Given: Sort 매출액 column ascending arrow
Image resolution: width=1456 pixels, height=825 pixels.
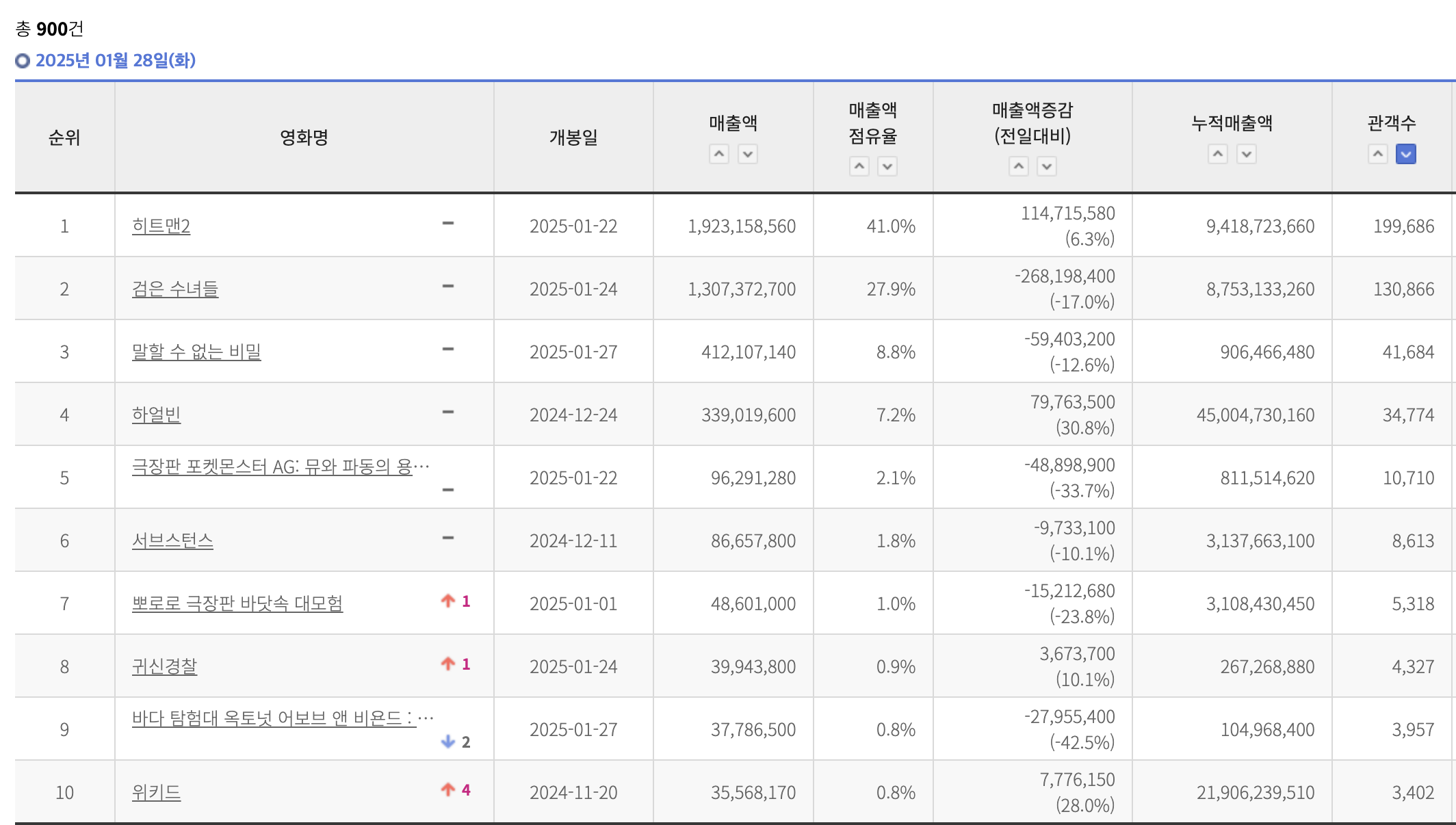Looking at the screenshot, I should [719, 154].
